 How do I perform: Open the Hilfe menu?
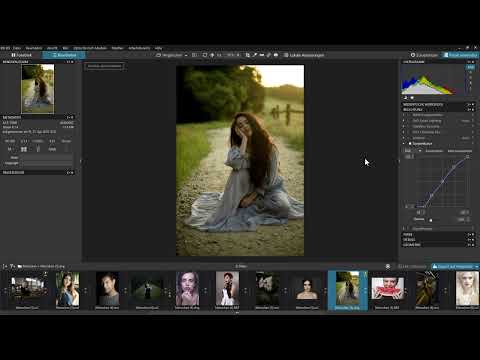[158, 48]
